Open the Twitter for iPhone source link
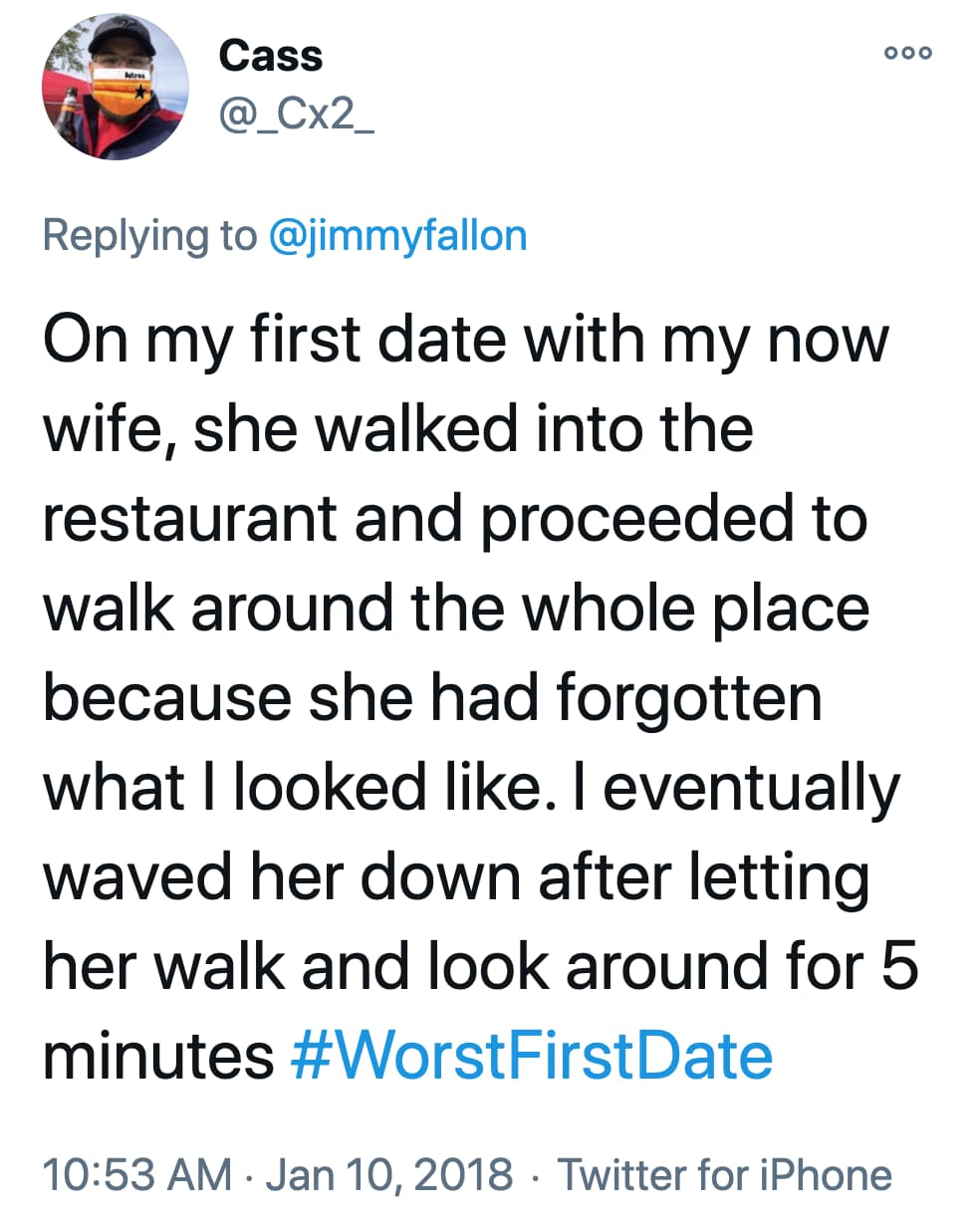The width and height of the screenshot is (980, 1225). [x=724, y=1174]
